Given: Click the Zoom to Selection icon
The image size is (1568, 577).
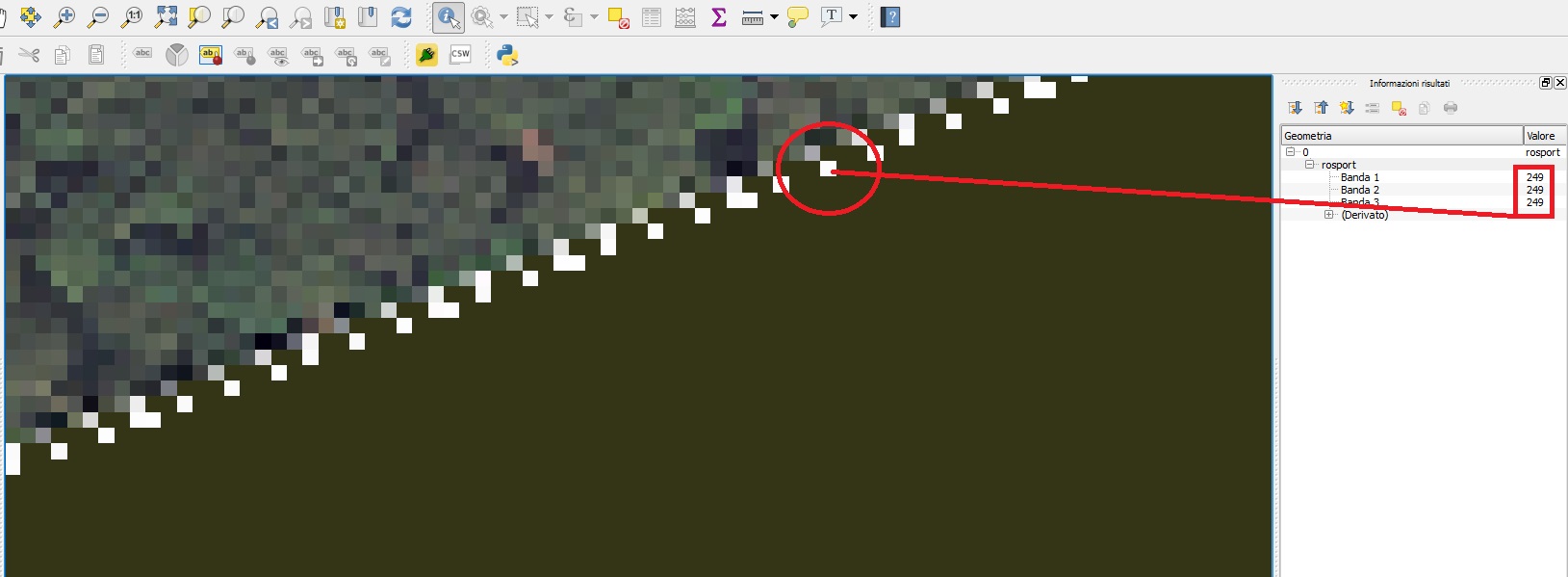Looking at the screenshot, I should click(x=199, y=16).
